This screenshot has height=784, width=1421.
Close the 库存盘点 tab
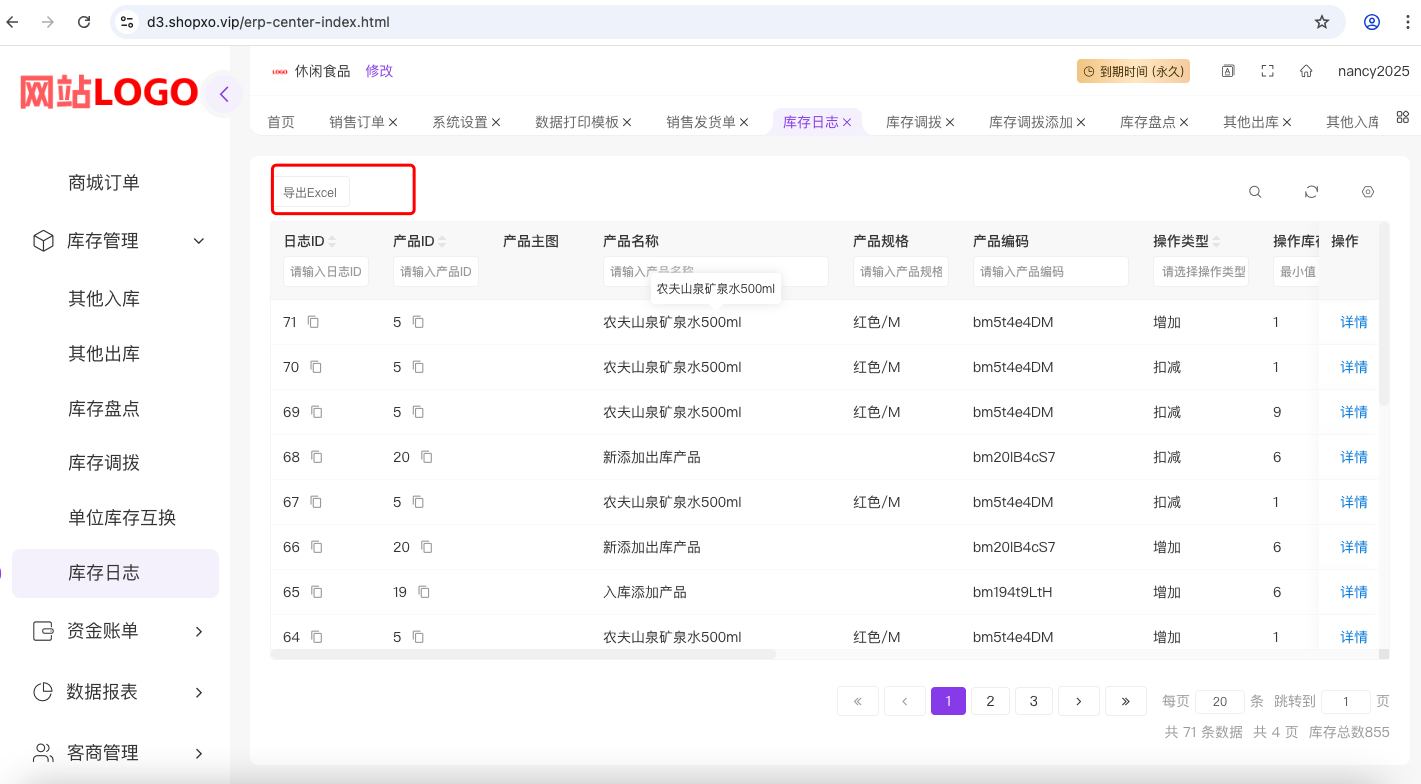pyautogui.click(x=1184, y=122)
